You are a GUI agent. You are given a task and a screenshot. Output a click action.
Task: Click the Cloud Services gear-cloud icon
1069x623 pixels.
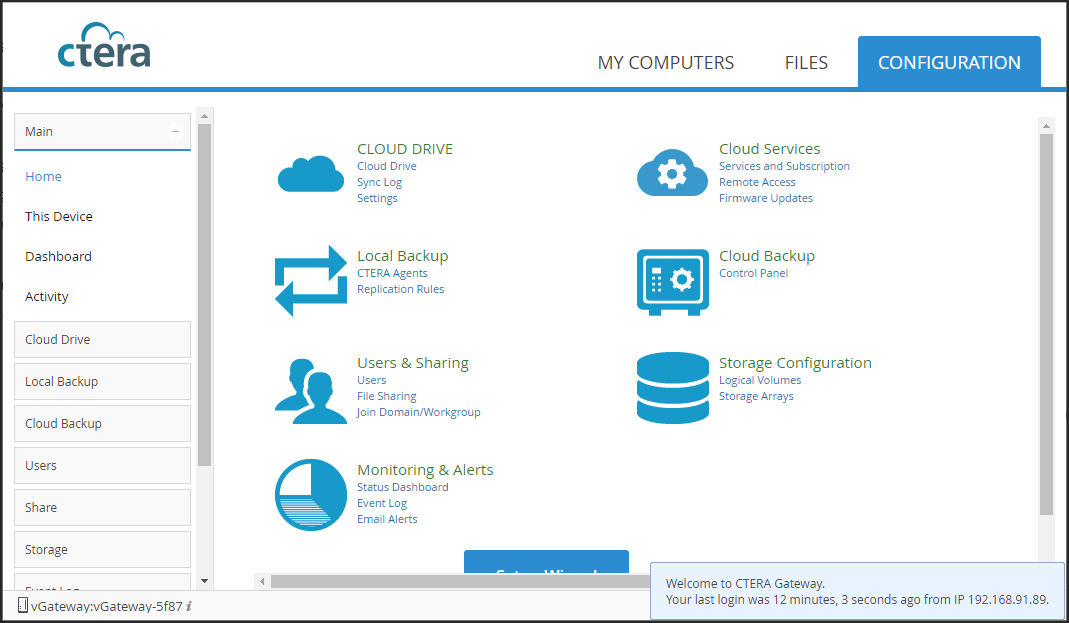coord(672,173)
